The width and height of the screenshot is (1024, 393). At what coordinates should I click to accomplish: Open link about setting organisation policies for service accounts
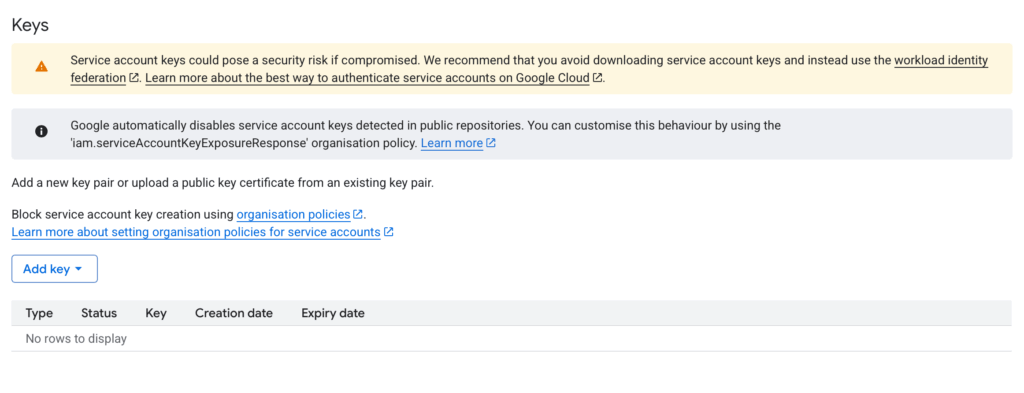click(196, 232)
